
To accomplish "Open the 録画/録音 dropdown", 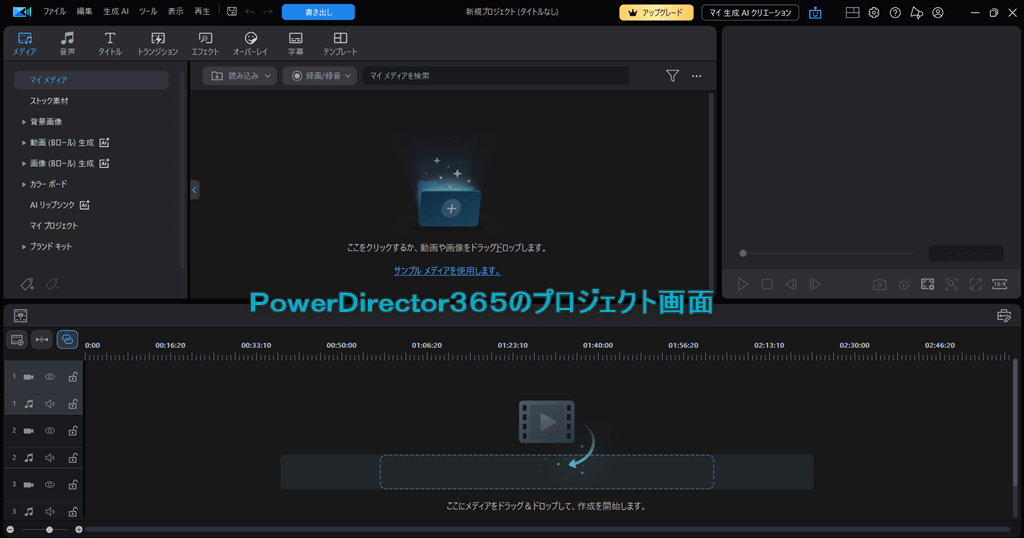I will pyautogui.click(x=320, y=76).
